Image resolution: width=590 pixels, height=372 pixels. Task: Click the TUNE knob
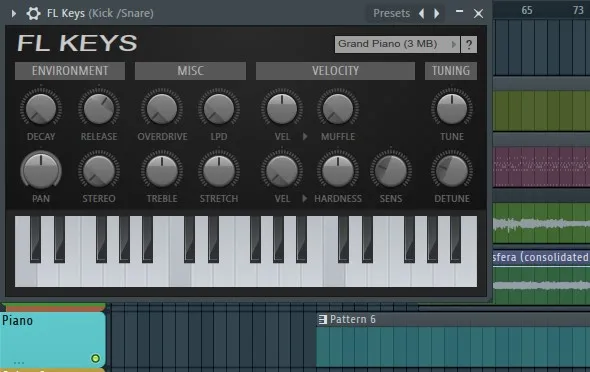point(452,108)
